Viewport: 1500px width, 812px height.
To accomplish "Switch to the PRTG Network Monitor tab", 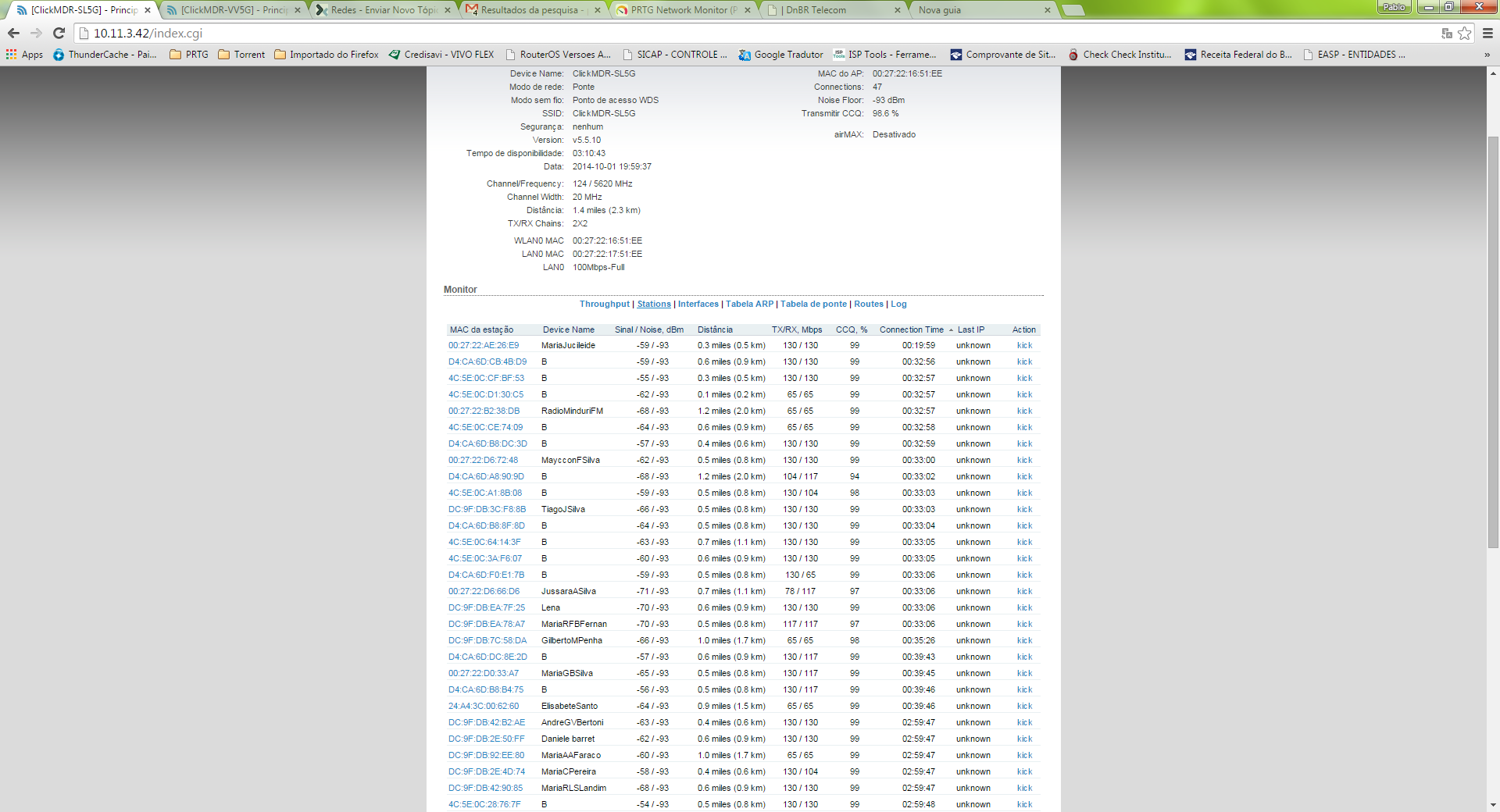I will [682, 10].
